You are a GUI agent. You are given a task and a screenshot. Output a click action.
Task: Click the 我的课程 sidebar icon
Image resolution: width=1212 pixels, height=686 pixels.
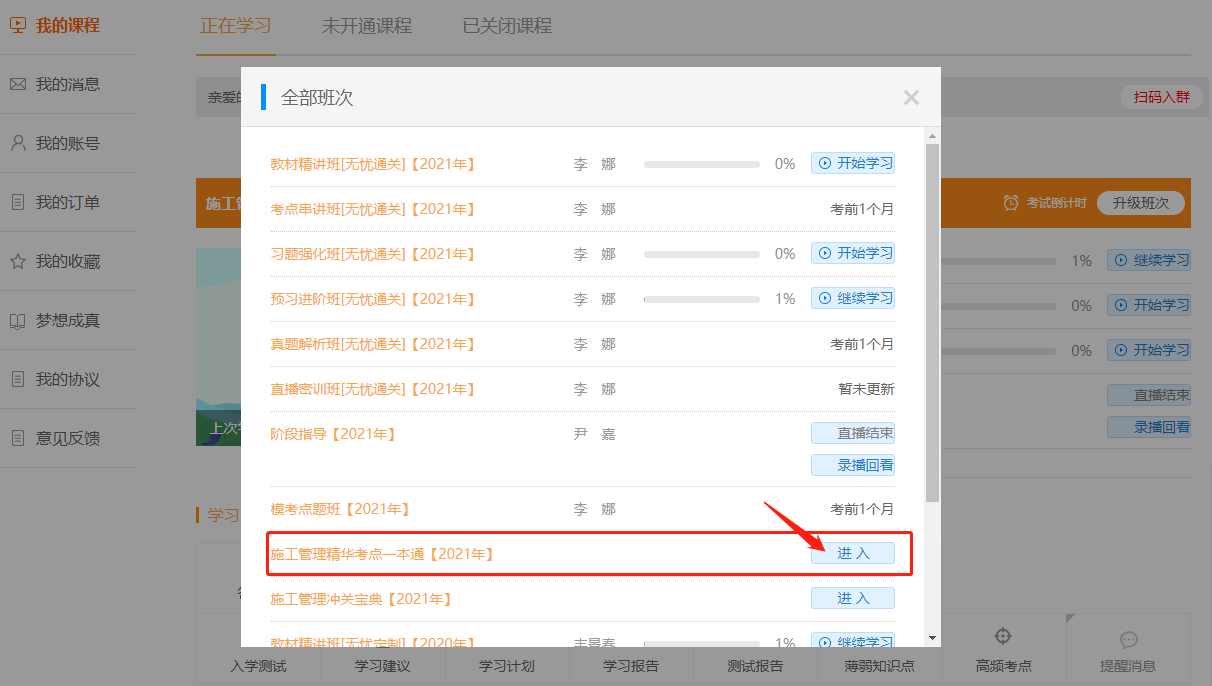point(18,26)
